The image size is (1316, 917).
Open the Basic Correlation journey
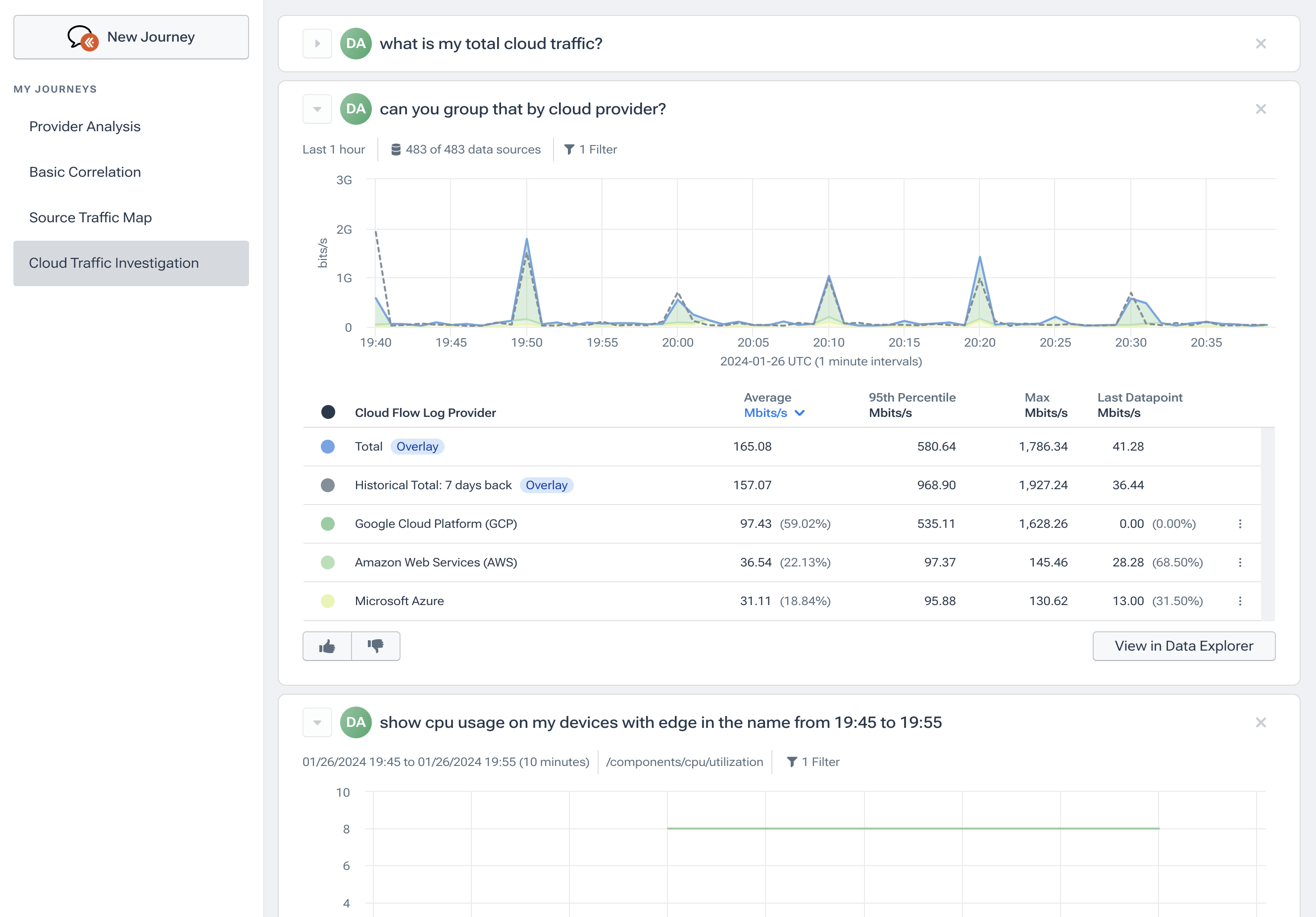85,172
